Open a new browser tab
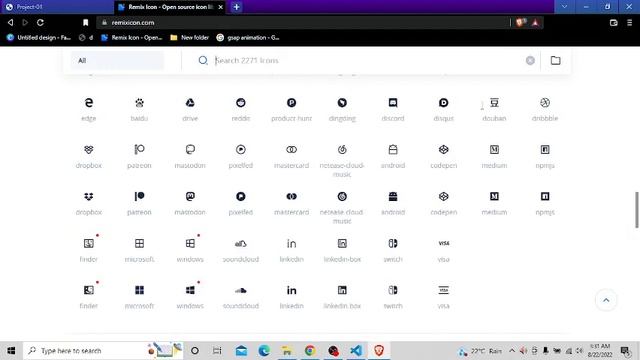The height and width of the screenshot is (360, 640). (236, 7)
